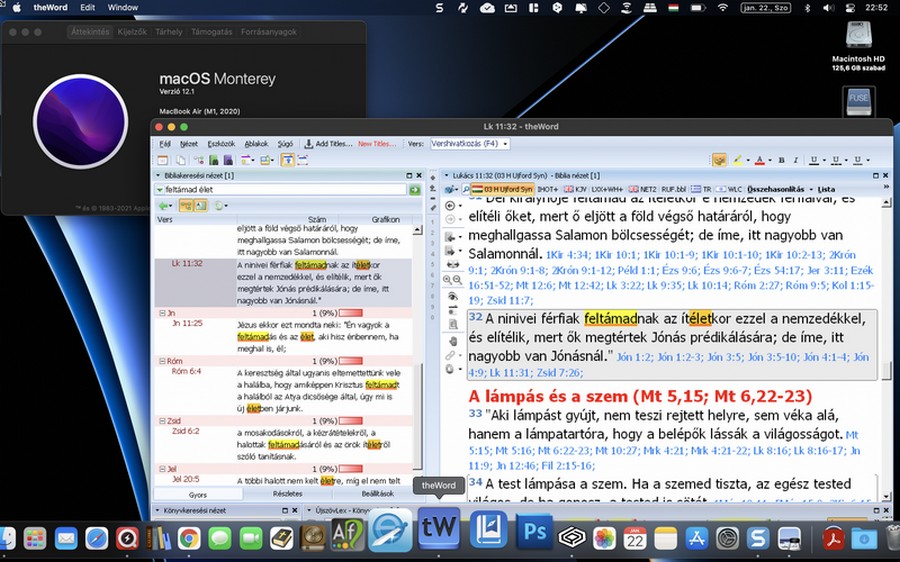Select the Jn 11:25 search result

pos(187,323)
